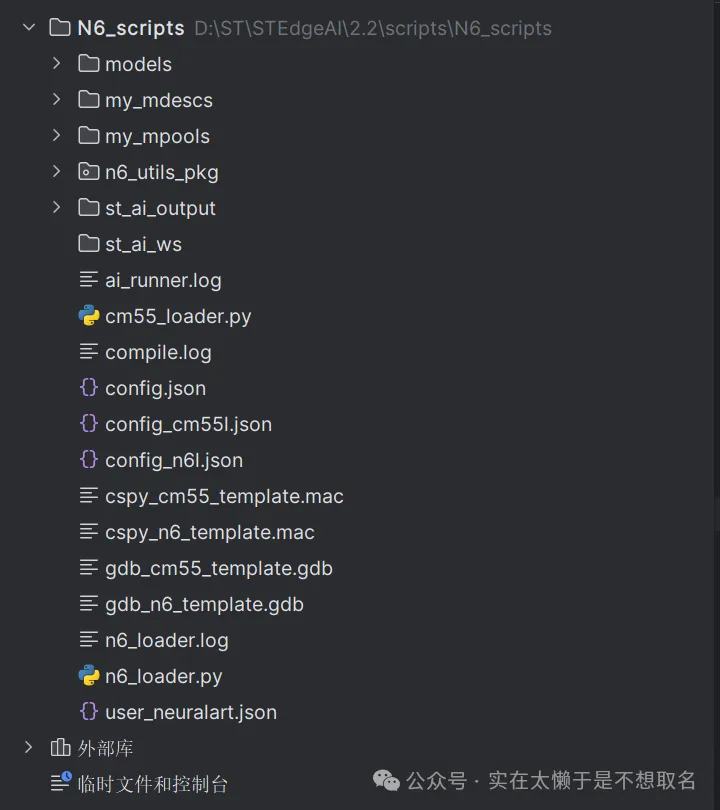Select the compile.log file
Image resolution: width=720 pixels, height=810 pixels.
click(158, 352)
